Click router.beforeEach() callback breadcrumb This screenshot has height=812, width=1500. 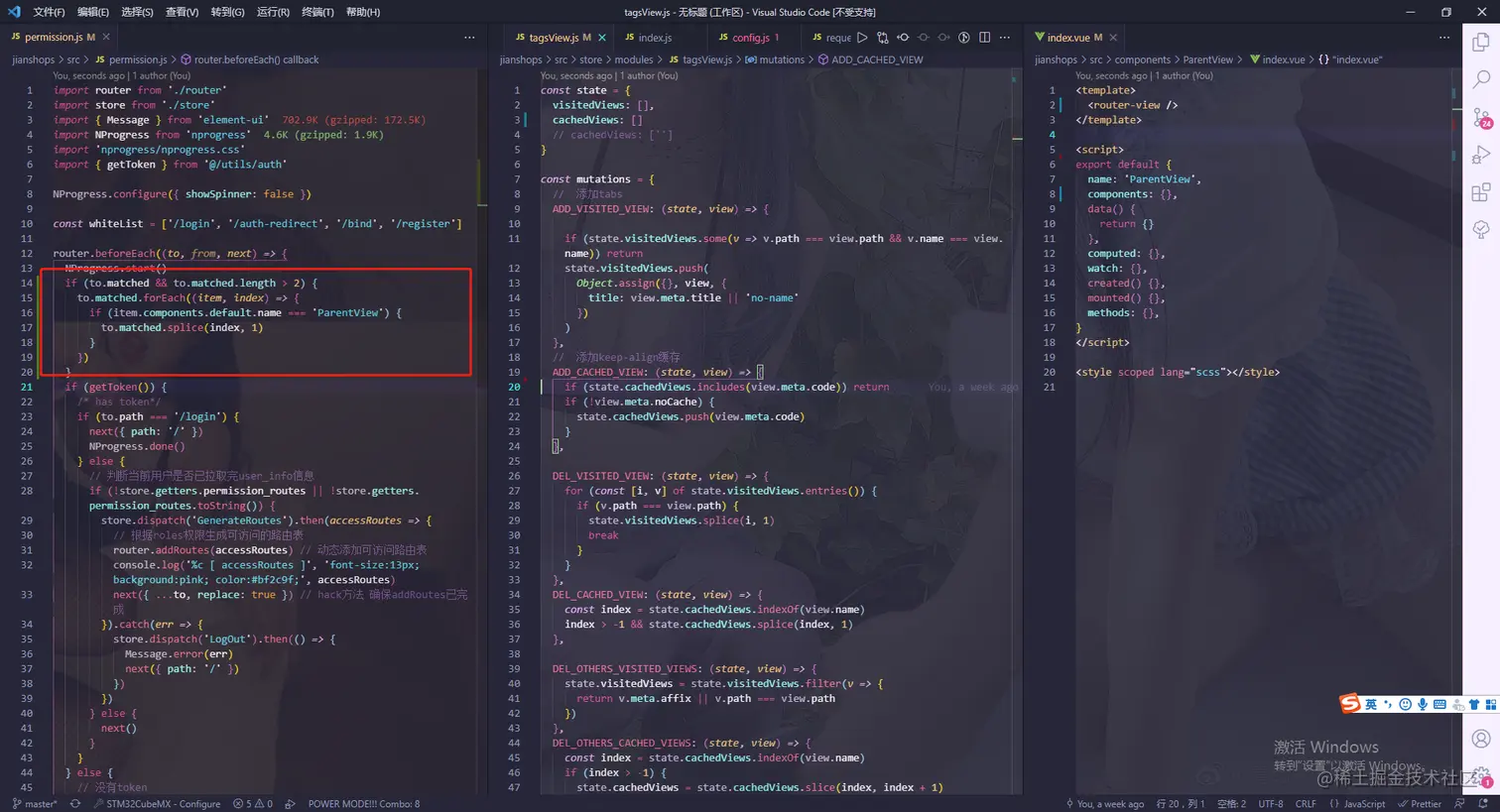pos(256,59)
